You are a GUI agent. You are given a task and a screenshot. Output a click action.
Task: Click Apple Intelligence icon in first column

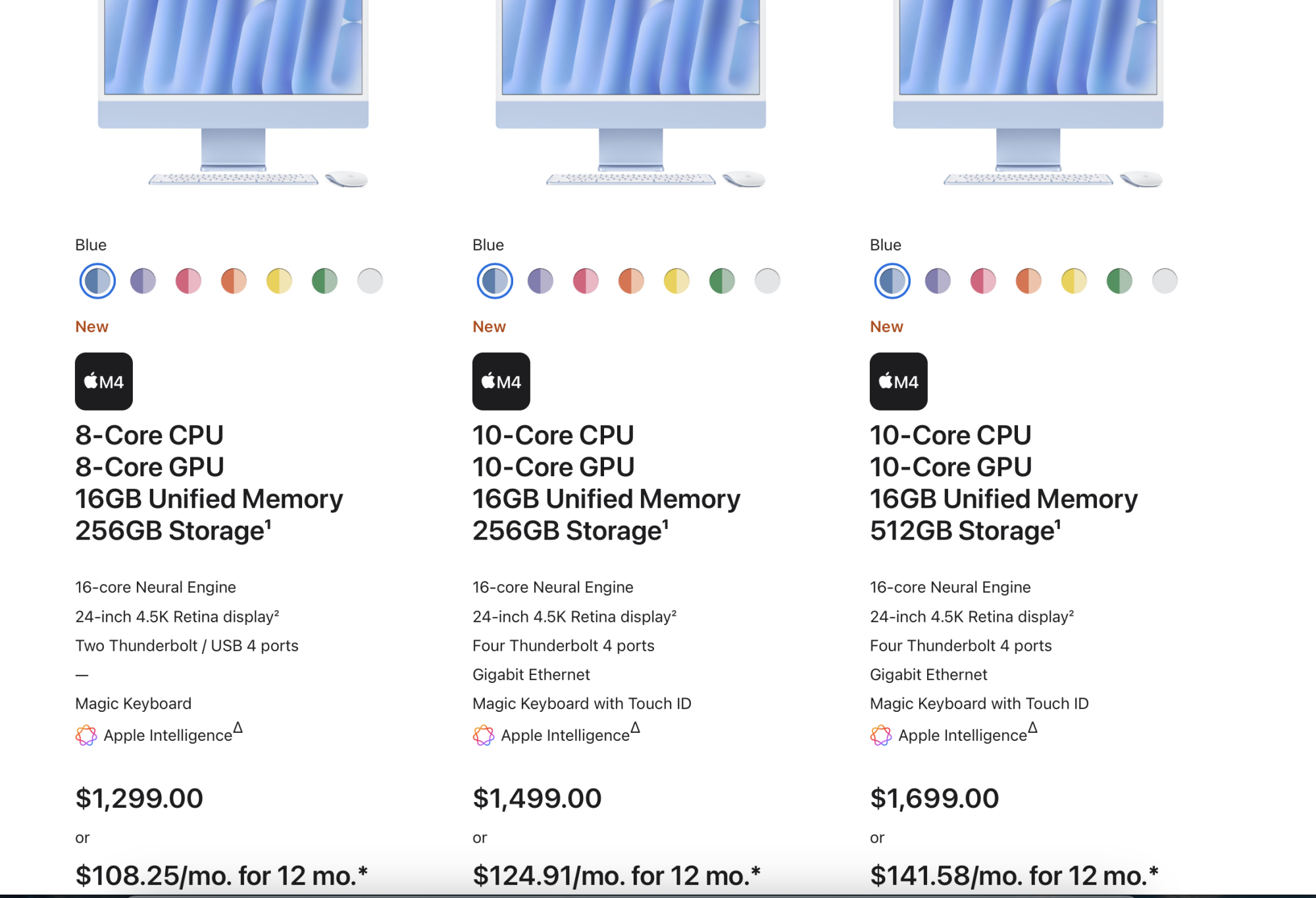point(86,735)
